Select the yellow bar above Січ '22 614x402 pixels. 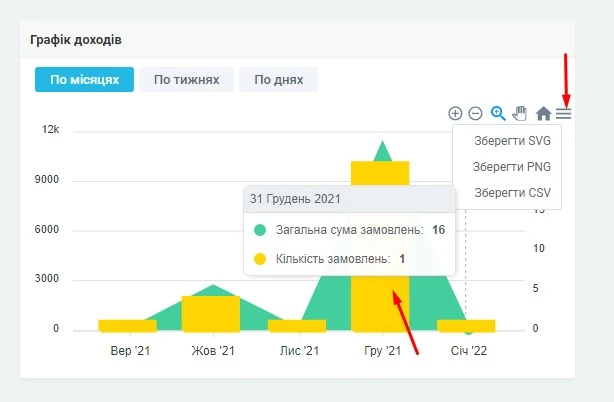coord(466,325)
